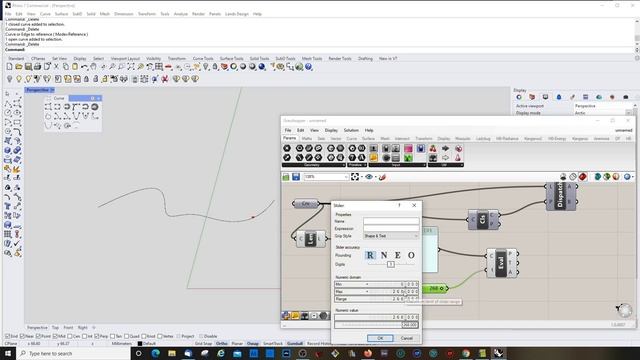The image size is (640, 360).
Task: Expand the Util panel dropdown bar
Action: click(x=445, y=165)
